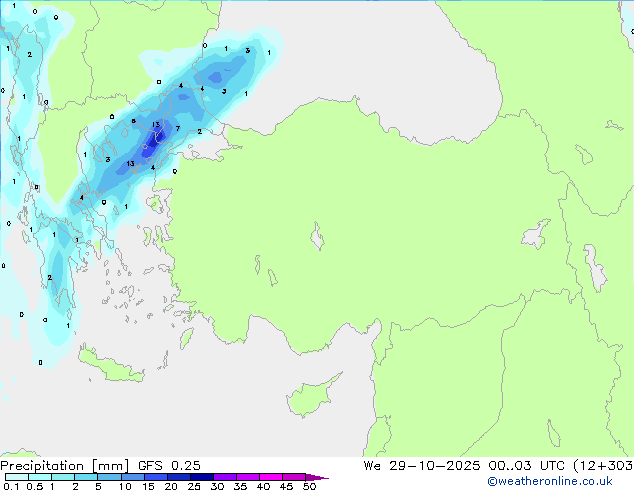Click the legend label "30"
634x490 pixels.
[x=217, y=486]
